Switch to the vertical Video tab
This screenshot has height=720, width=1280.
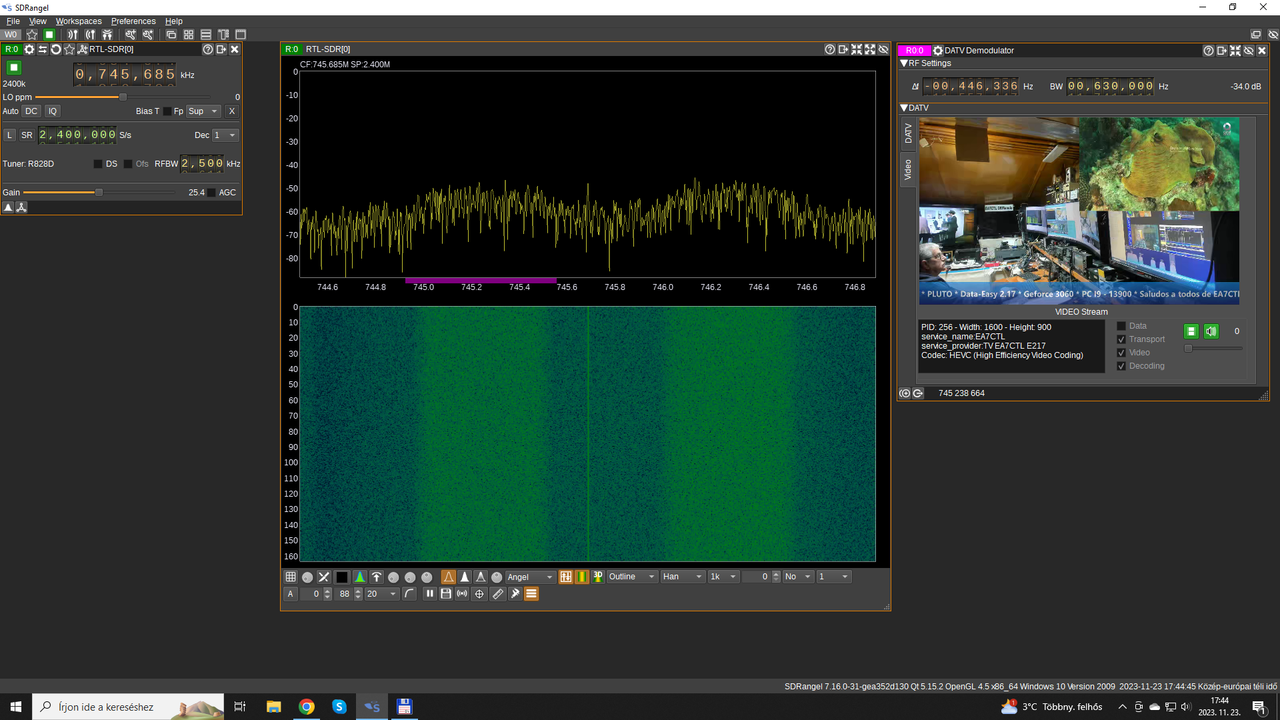point(908,169)
